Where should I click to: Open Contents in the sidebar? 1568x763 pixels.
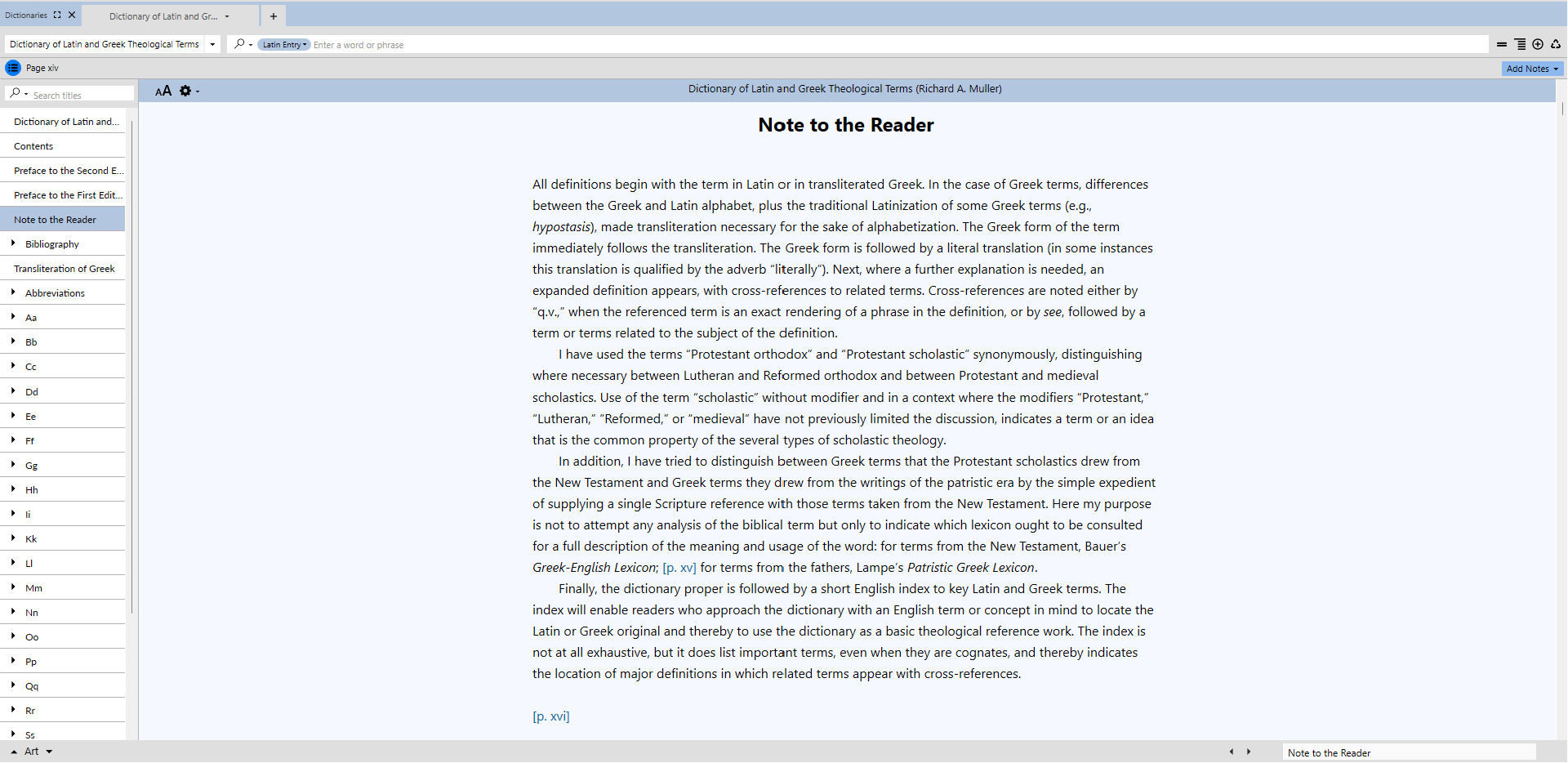pos(64,146)
